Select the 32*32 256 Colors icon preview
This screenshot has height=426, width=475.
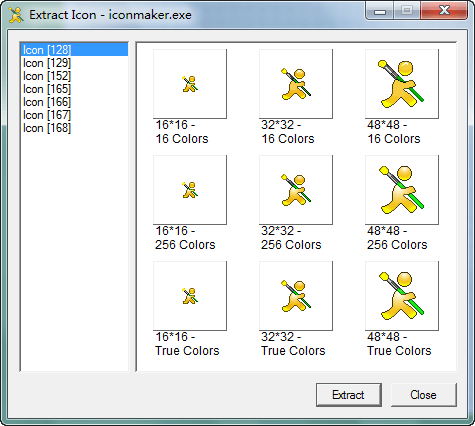pos(296,190)
